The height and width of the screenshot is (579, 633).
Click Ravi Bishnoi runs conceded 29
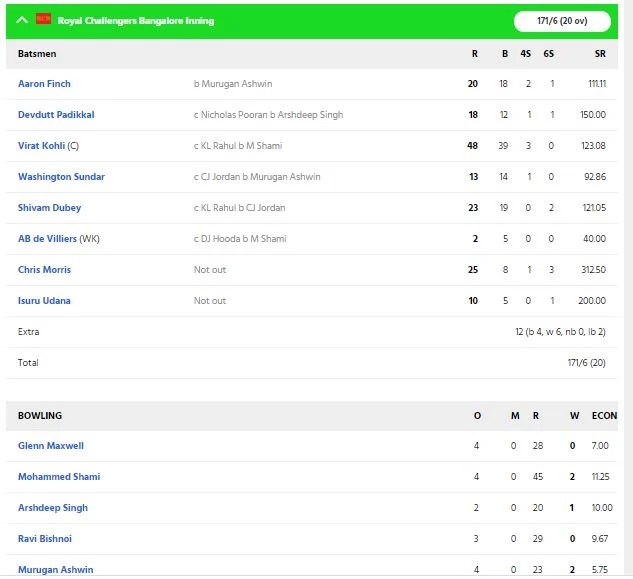537,539
